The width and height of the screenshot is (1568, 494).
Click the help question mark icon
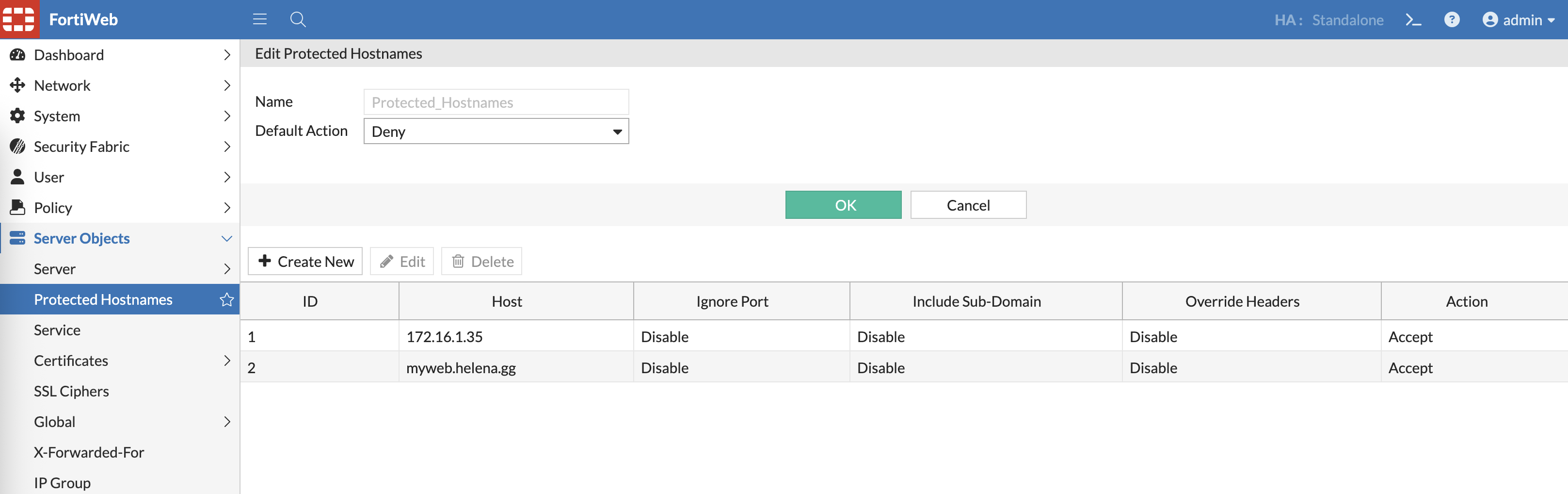point(1452,20)
